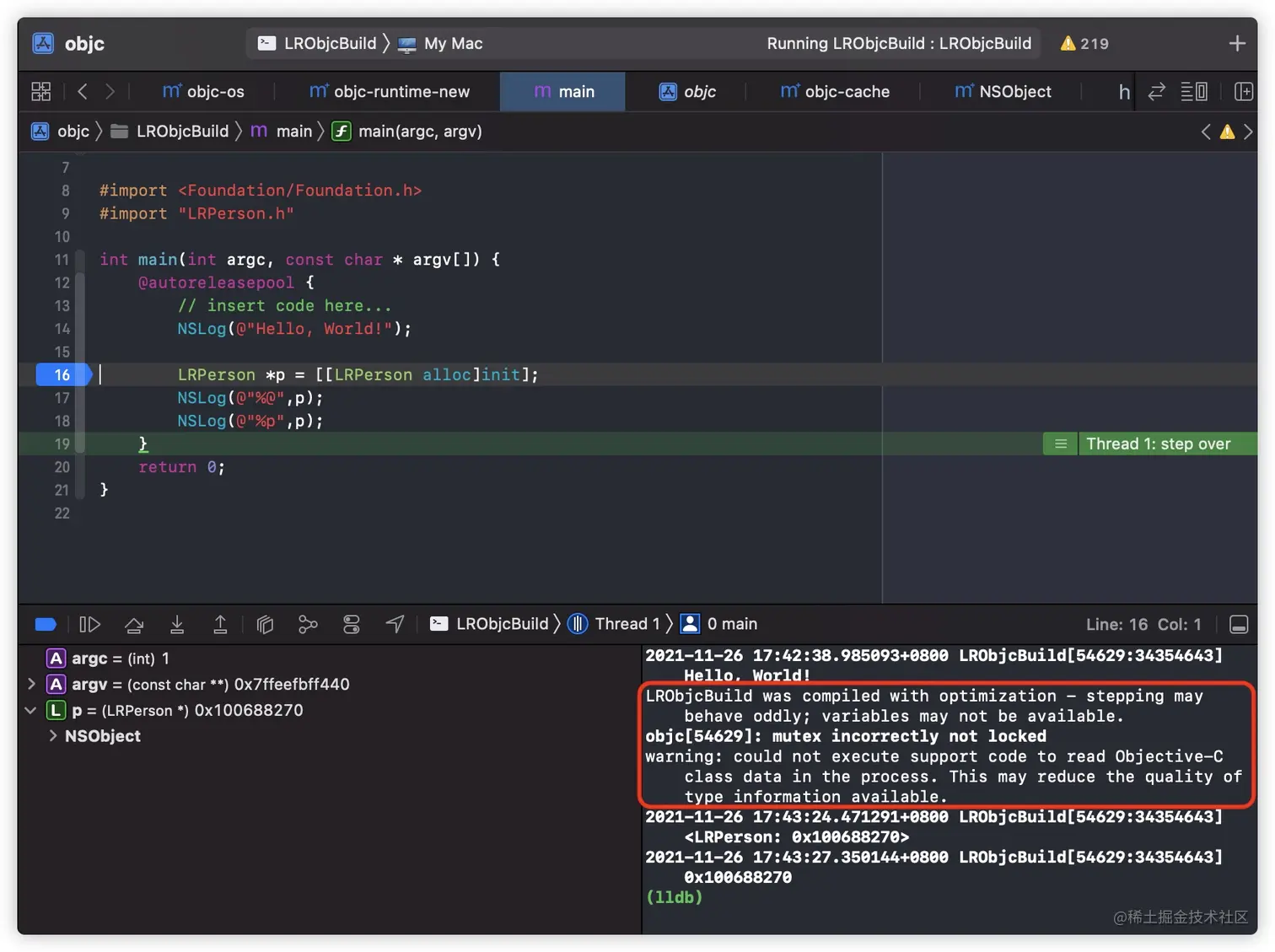Collapse the p variable
The image size is (1275, 952).
point(30,710)
